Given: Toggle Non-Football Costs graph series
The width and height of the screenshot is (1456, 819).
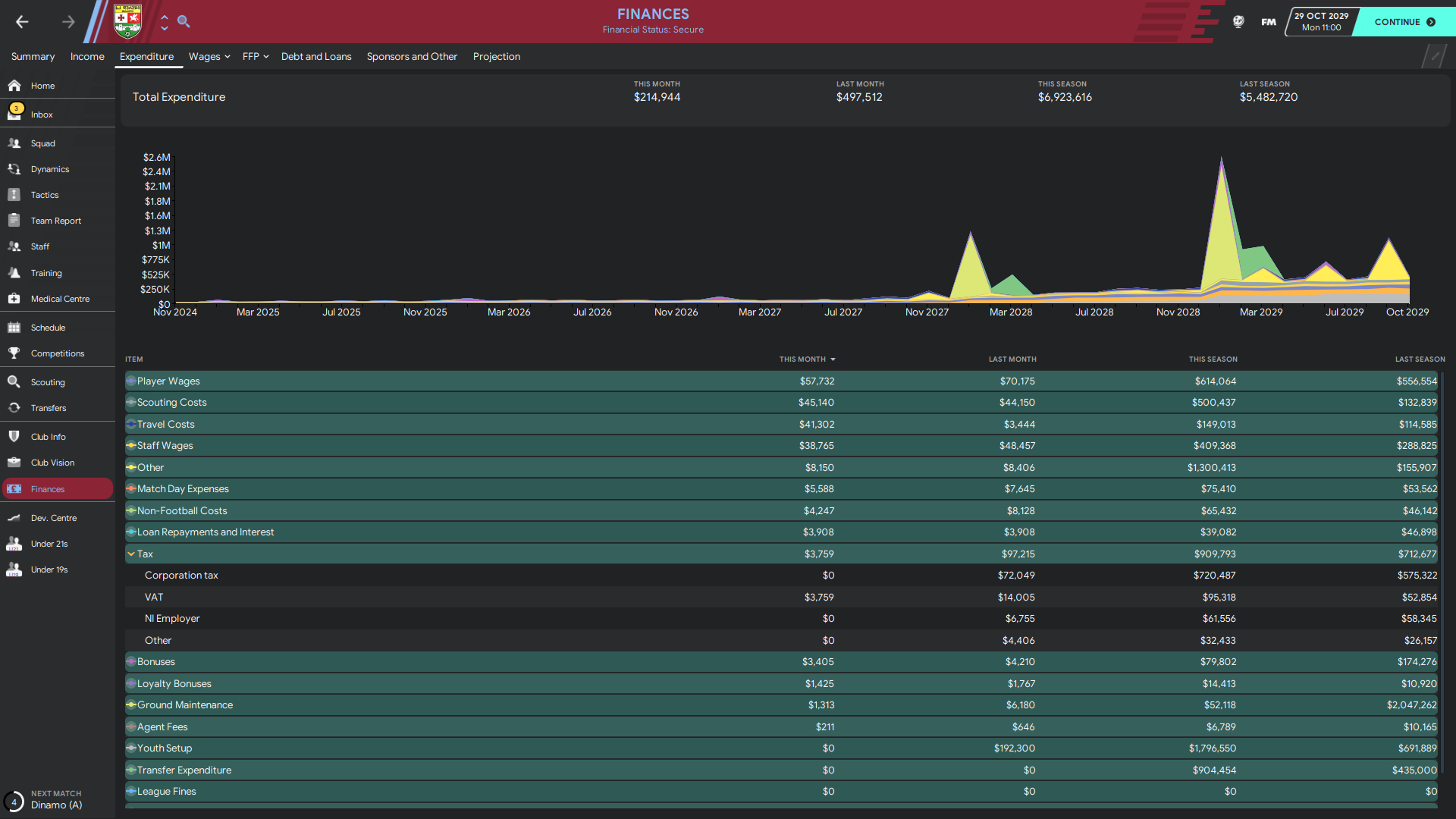Looking at the screenshot, I should 131,510.
